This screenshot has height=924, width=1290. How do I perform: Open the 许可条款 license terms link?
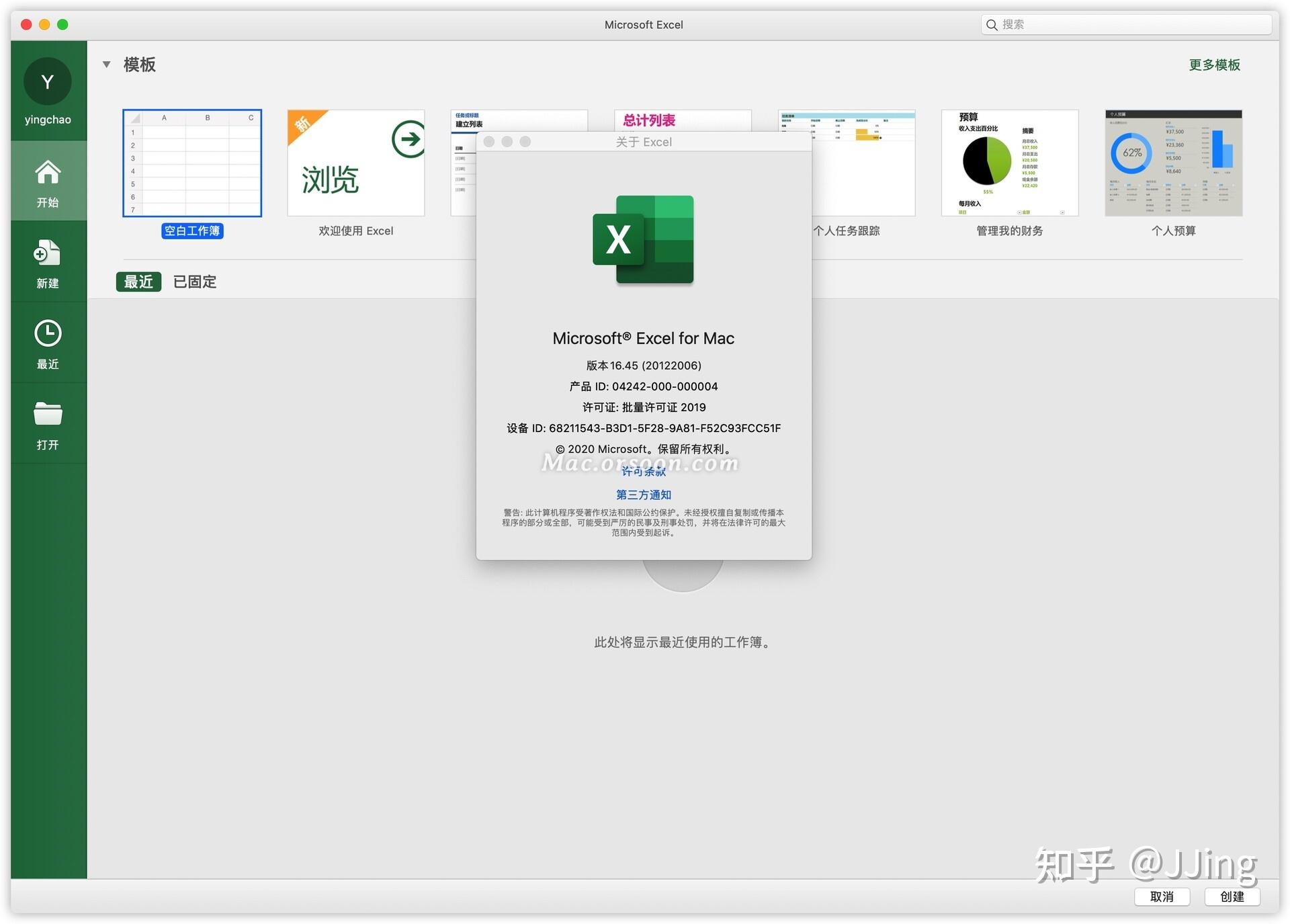pyautogui.click(x=644, y=471)
